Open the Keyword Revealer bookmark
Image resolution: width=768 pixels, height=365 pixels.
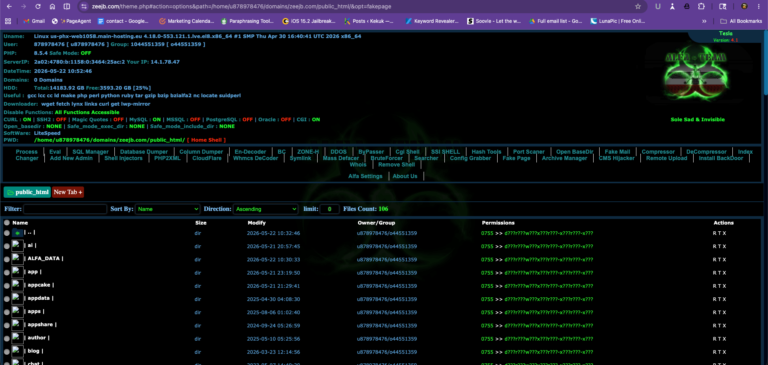click(x=432, y=21)
